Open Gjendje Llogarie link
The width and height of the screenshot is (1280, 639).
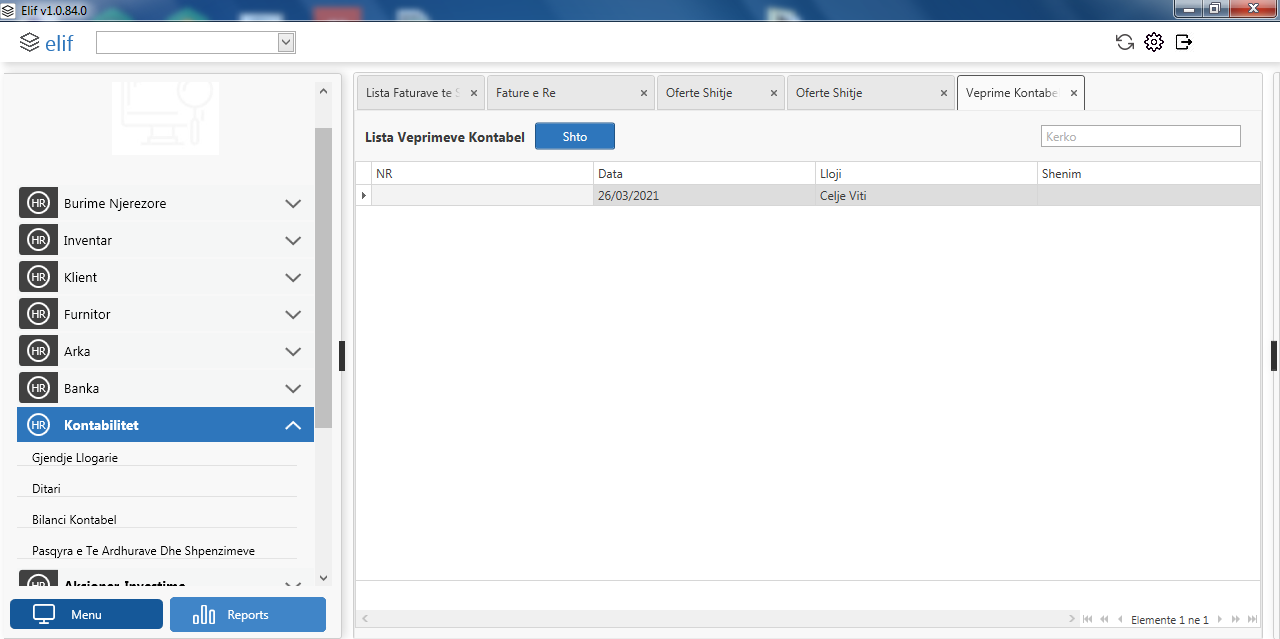pyautogui.click(x=75, y=458)
